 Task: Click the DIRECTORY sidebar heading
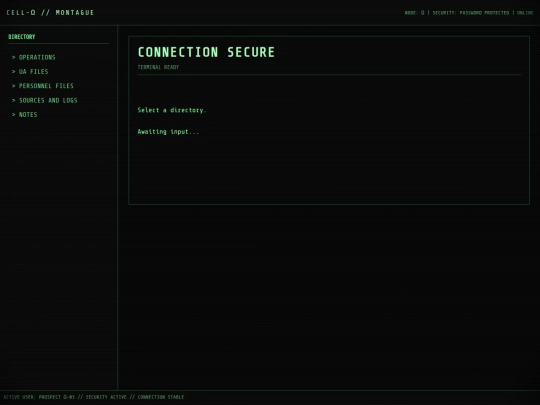[22, 37]
